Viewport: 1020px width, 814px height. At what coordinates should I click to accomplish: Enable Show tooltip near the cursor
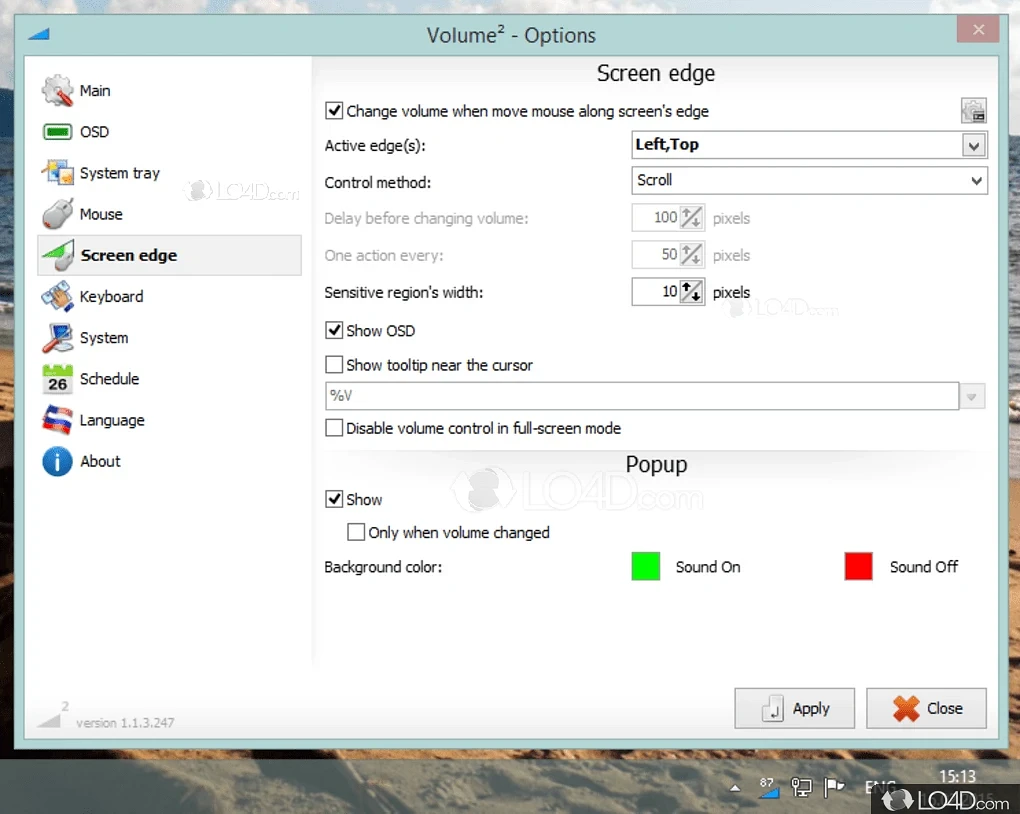(335, 365)
